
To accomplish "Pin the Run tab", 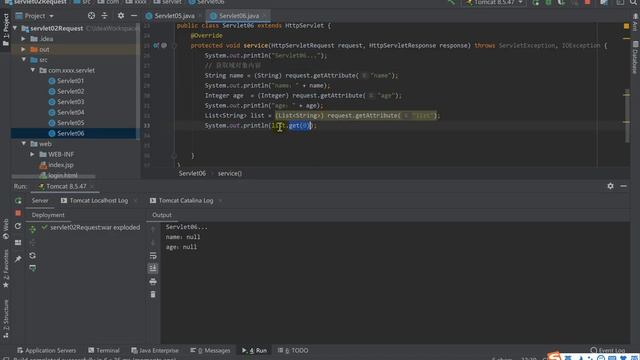I will [18, 259].
